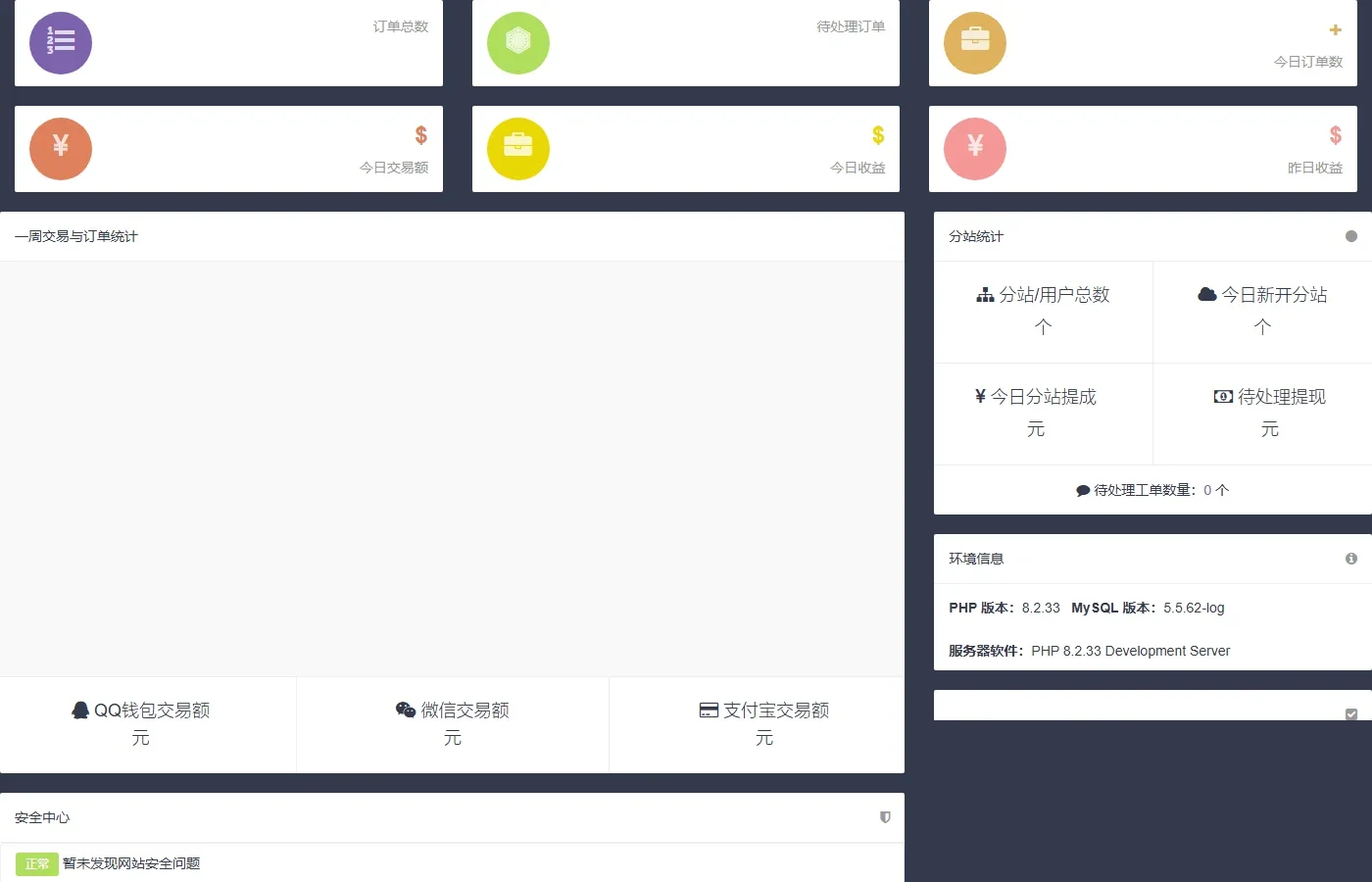Click the 环境信息 heading
Image resolution: width=1372 pixels, height=882 pixels.
[x=976, y=559]
